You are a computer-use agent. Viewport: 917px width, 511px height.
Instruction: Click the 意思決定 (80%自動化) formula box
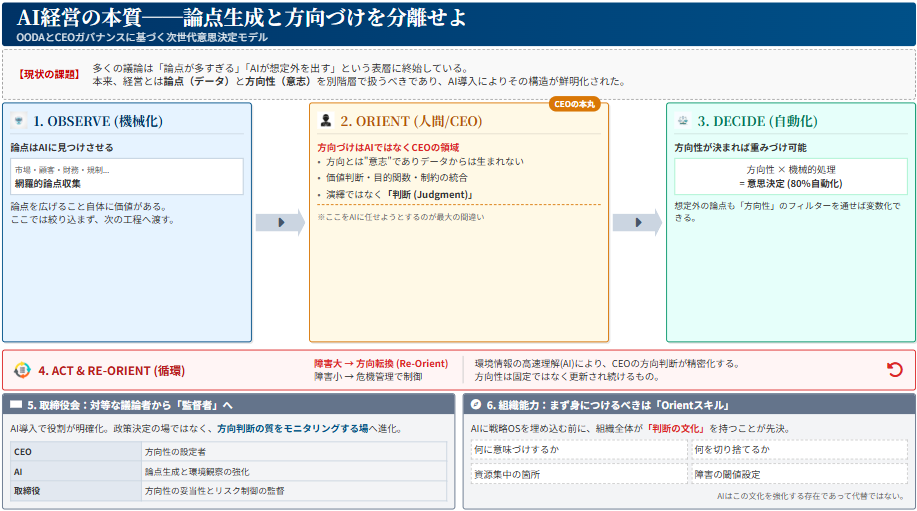[x=790, y=176]
